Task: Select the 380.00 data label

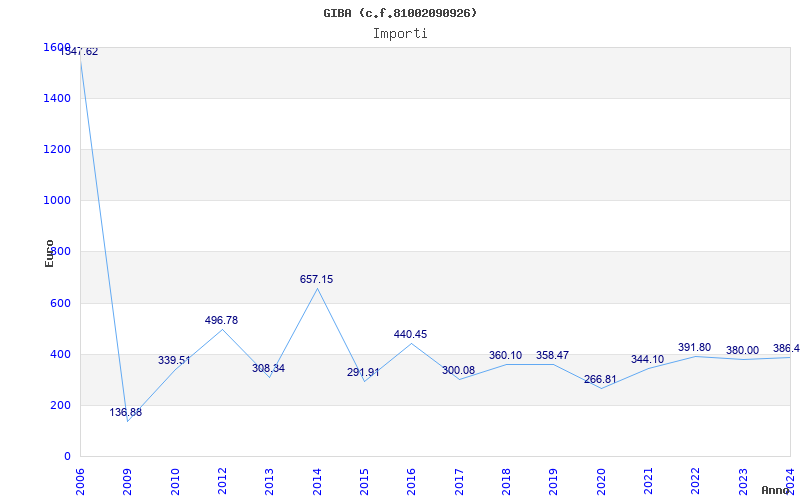Action: (742, 350)
